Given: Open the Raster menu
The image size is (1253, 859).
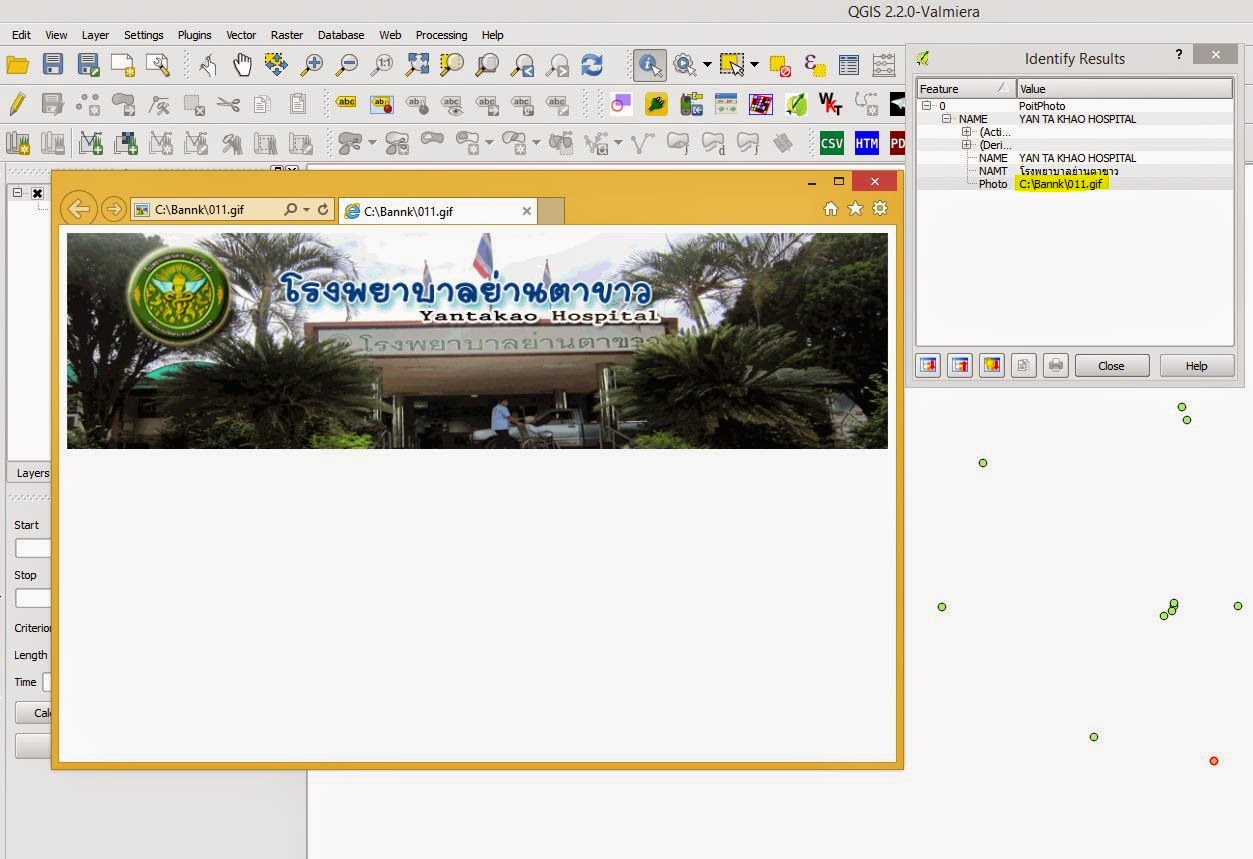Looking at the screenshot, I should coord(287,35).
